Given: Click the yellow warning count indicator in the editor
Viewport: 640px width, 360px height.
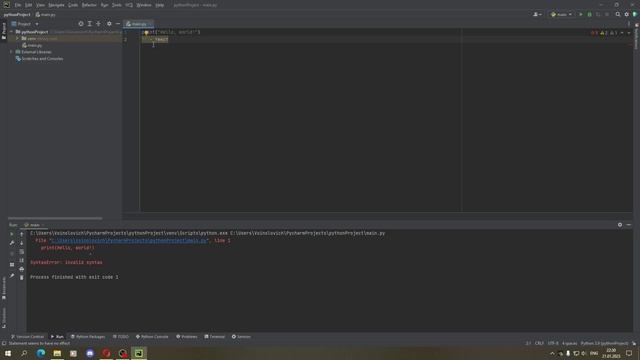Looking at the screenshot, I should coord(603,33).
